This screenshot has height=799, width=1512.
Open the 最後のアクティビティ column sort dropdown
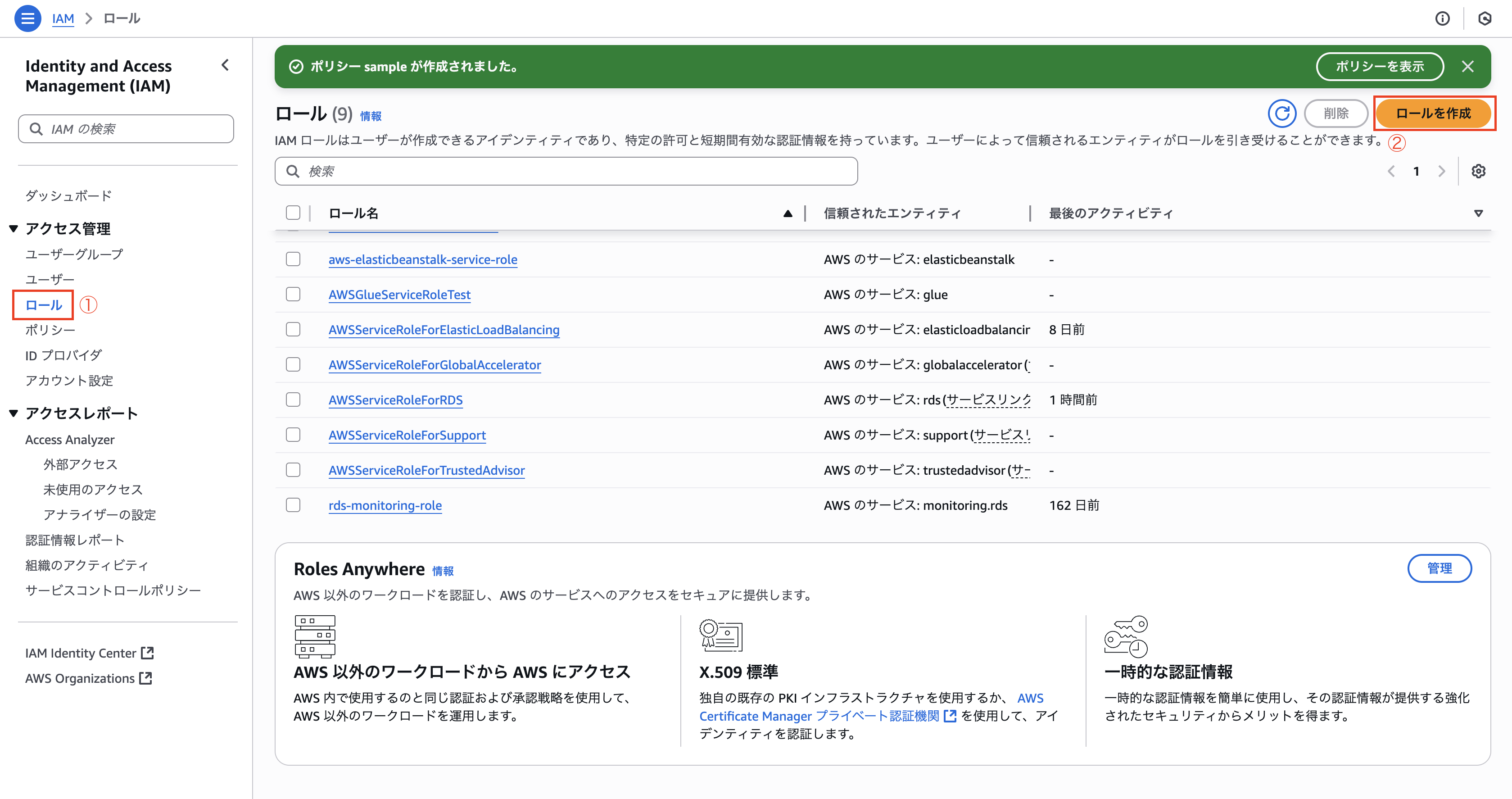(x=1478, y=213)
